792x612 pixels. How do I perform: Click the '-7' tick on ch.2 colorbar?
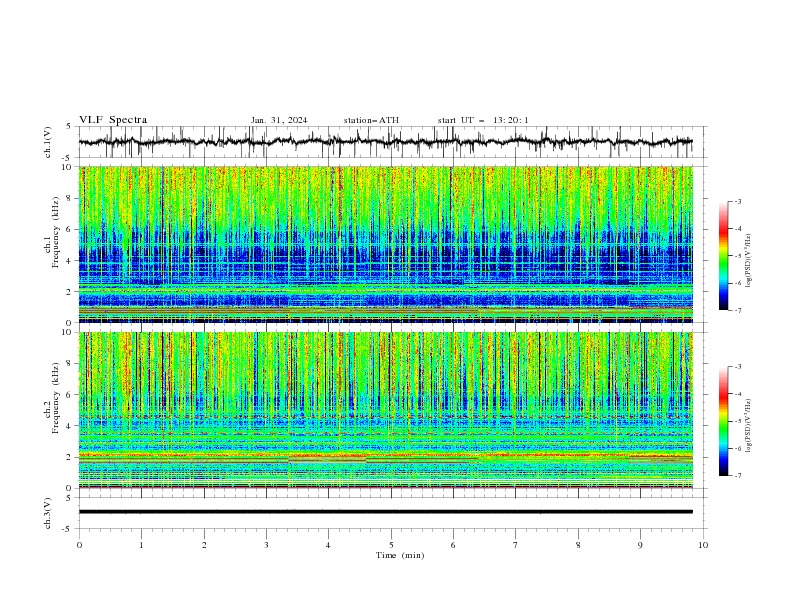737,476
